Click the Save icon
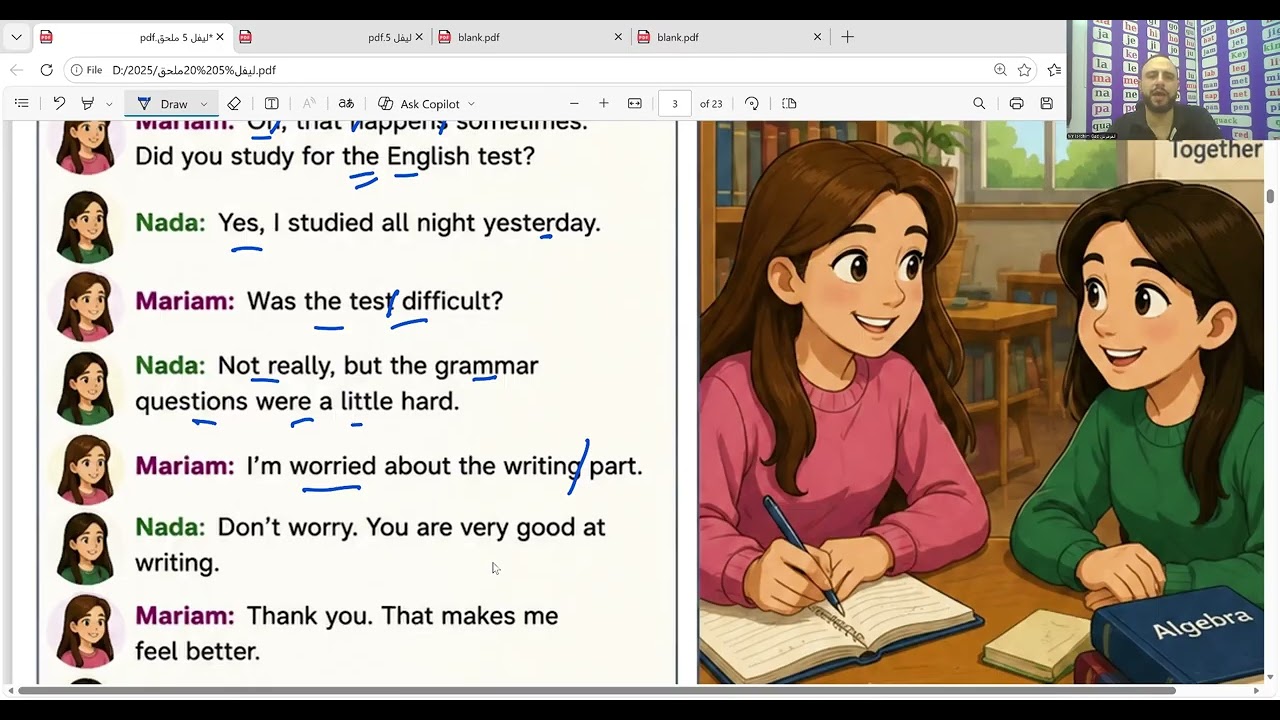Viewport: 1280px width, 720px height. [x=1046, y=103]
